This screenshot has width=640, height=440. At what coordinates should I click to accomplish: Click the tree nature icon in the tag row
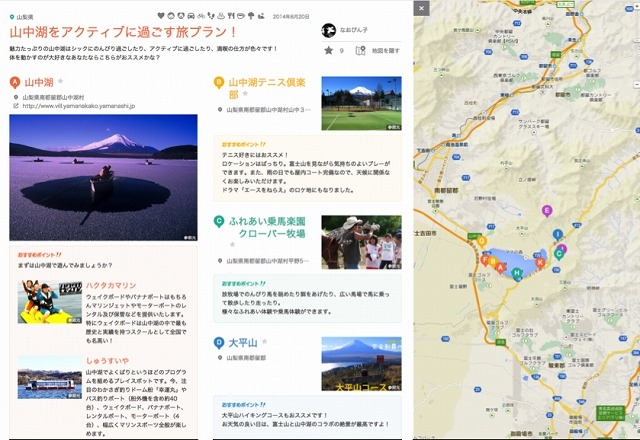click(251, 16)
